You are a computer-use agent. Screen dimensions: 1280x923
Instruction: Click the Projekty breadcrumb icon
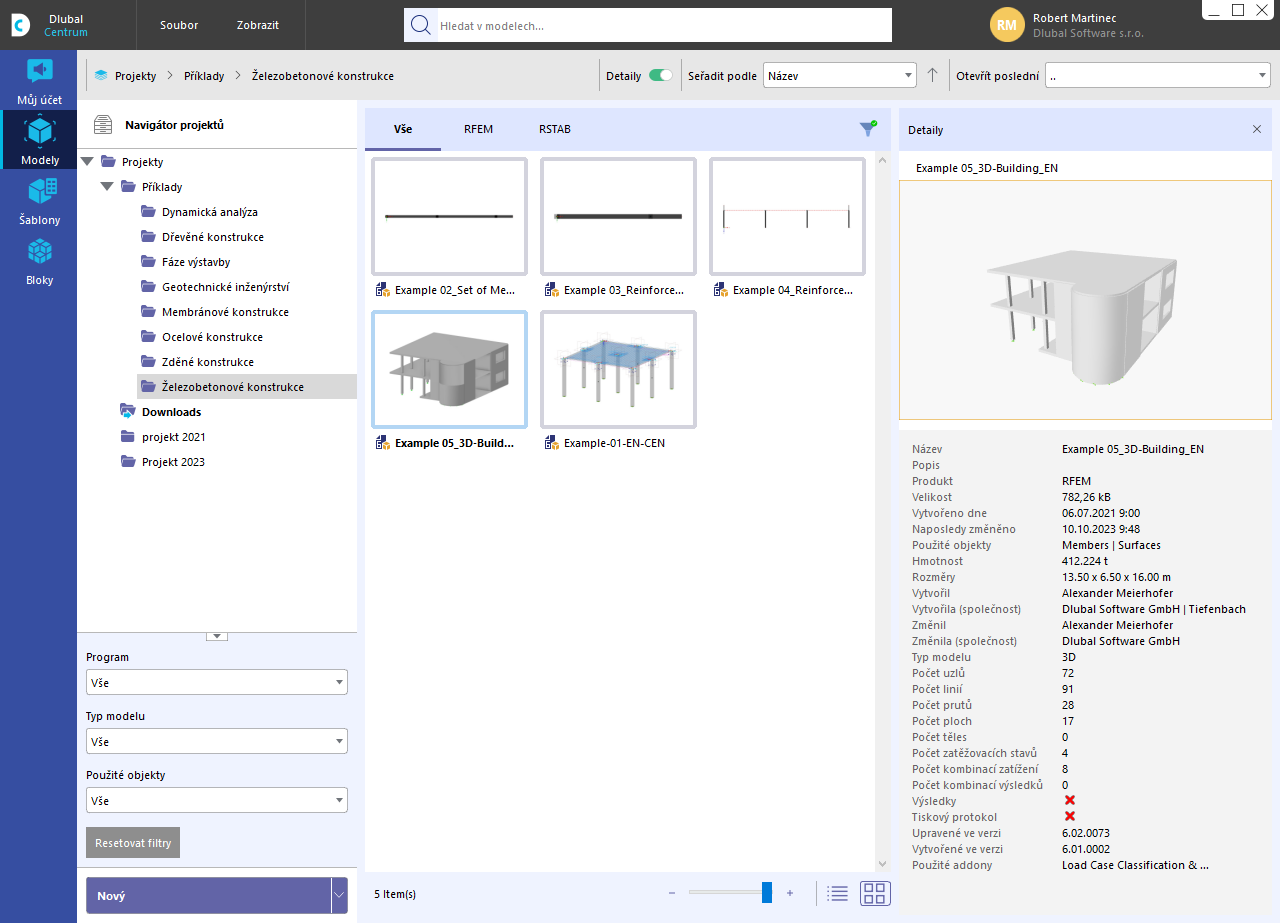click(101, 76)
